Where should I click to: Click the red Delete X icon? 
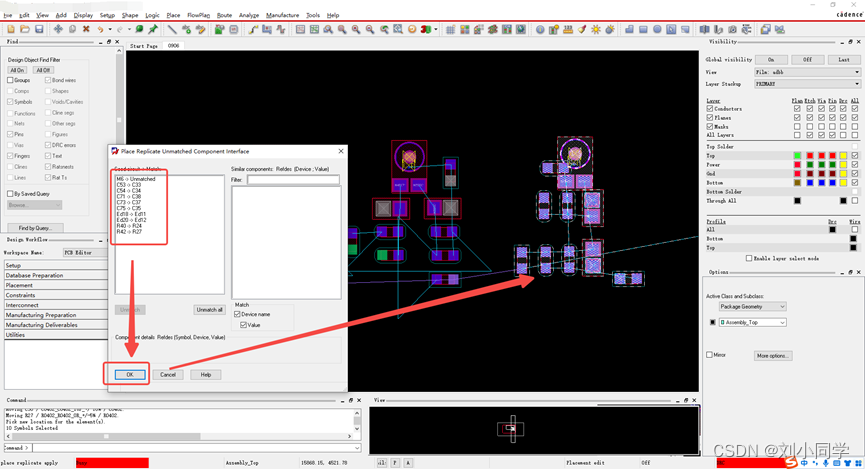[86, 29]
